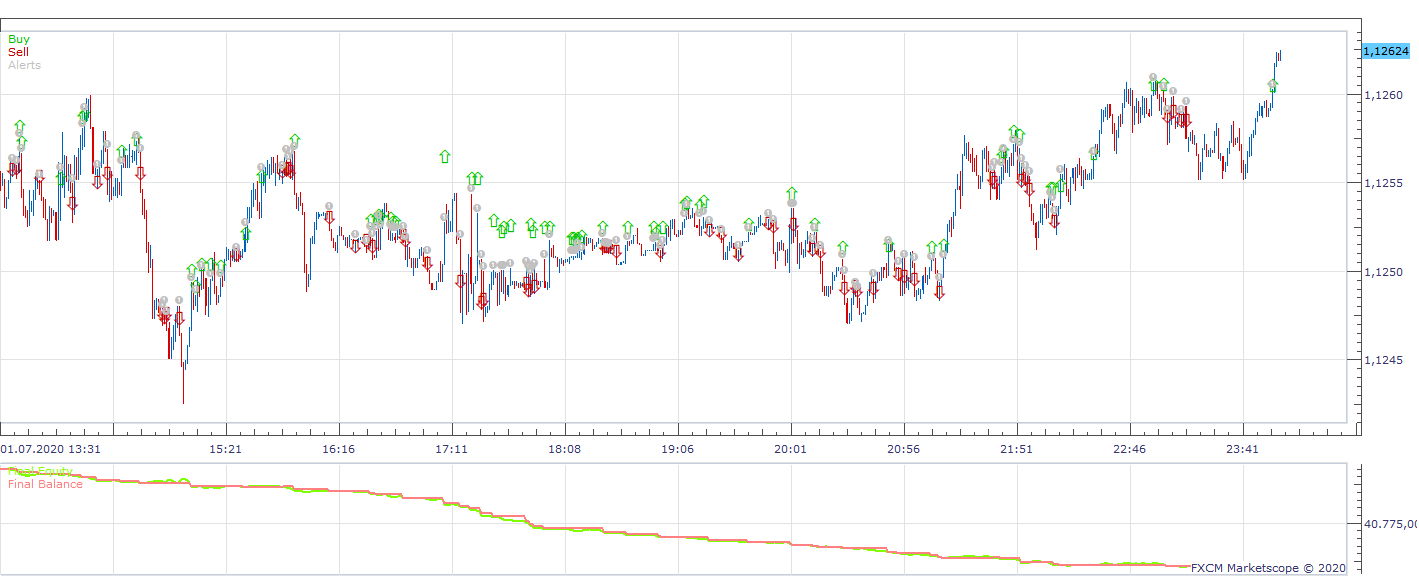Click the green buy arrow above 20:01
1419x576 pixels.
coord(792,194)
